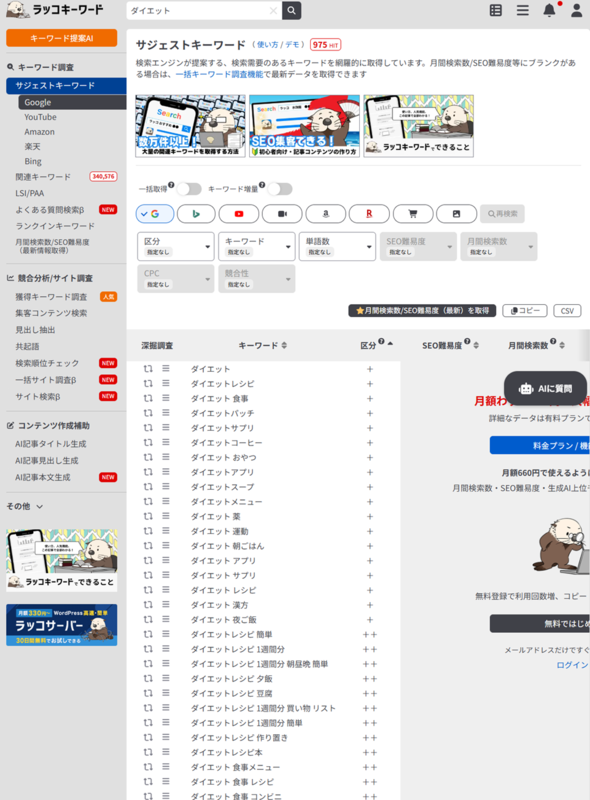Screen dimensions: 590x800
Task: Select the Rakuten R source pill
Action: (x=369, y=214)
